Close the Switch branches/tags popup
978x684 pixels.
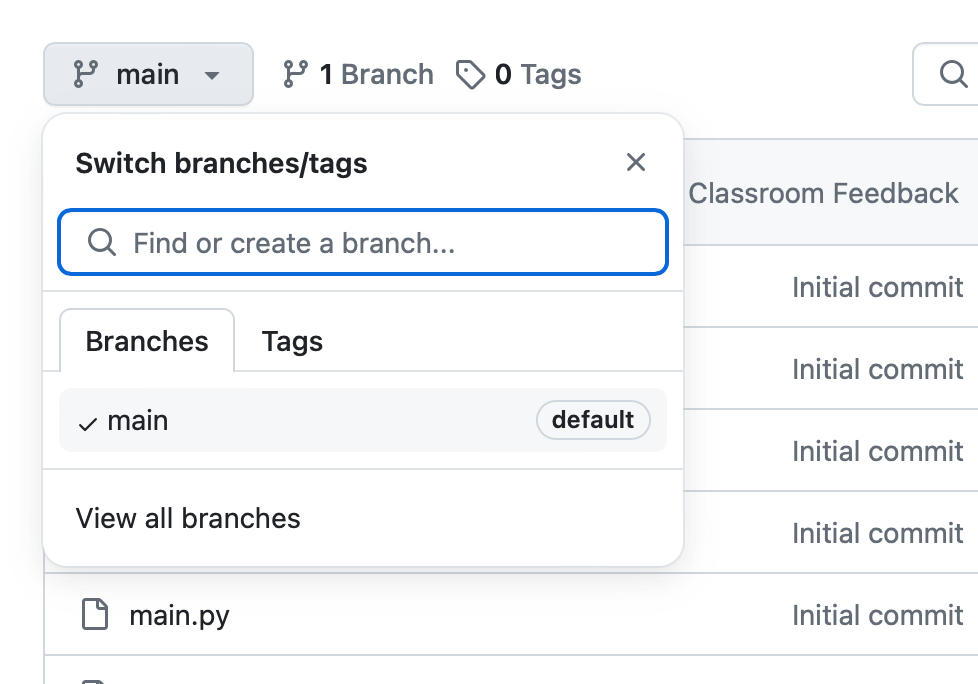(636, 163)
